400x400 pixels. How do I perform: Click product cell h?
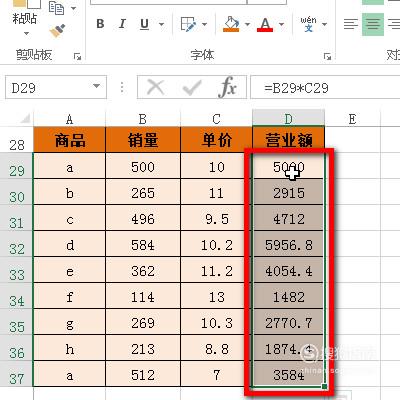tap(69, 348)
